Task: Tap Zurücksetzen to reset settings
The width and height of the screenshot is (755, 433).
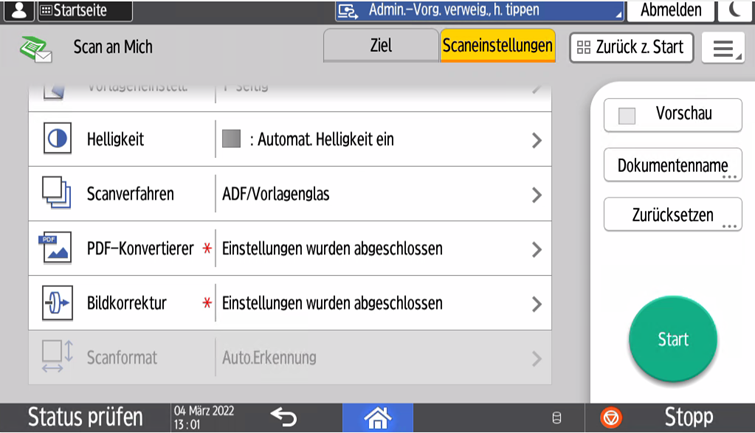Action: click(x=672, y=214)
